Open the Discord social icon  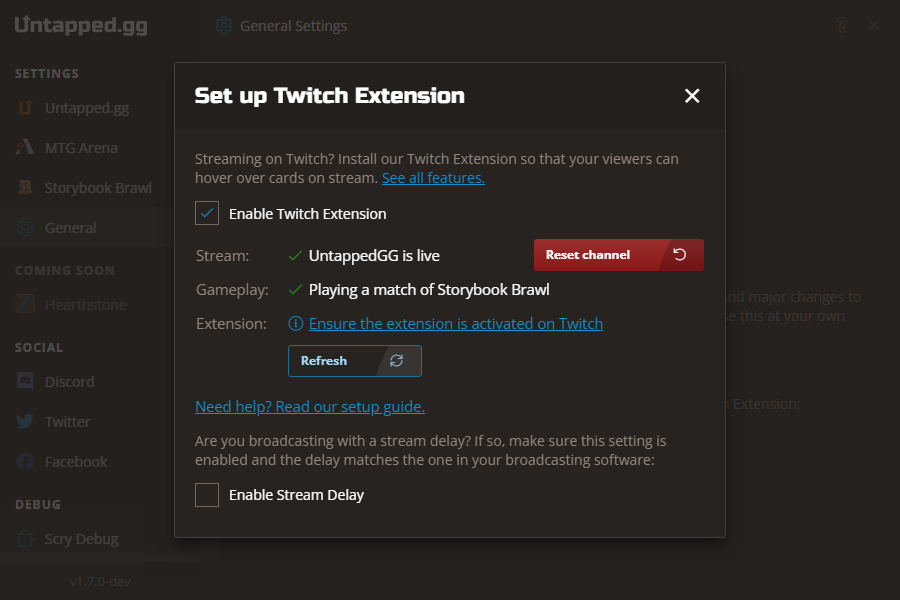[x=25, y=382]
